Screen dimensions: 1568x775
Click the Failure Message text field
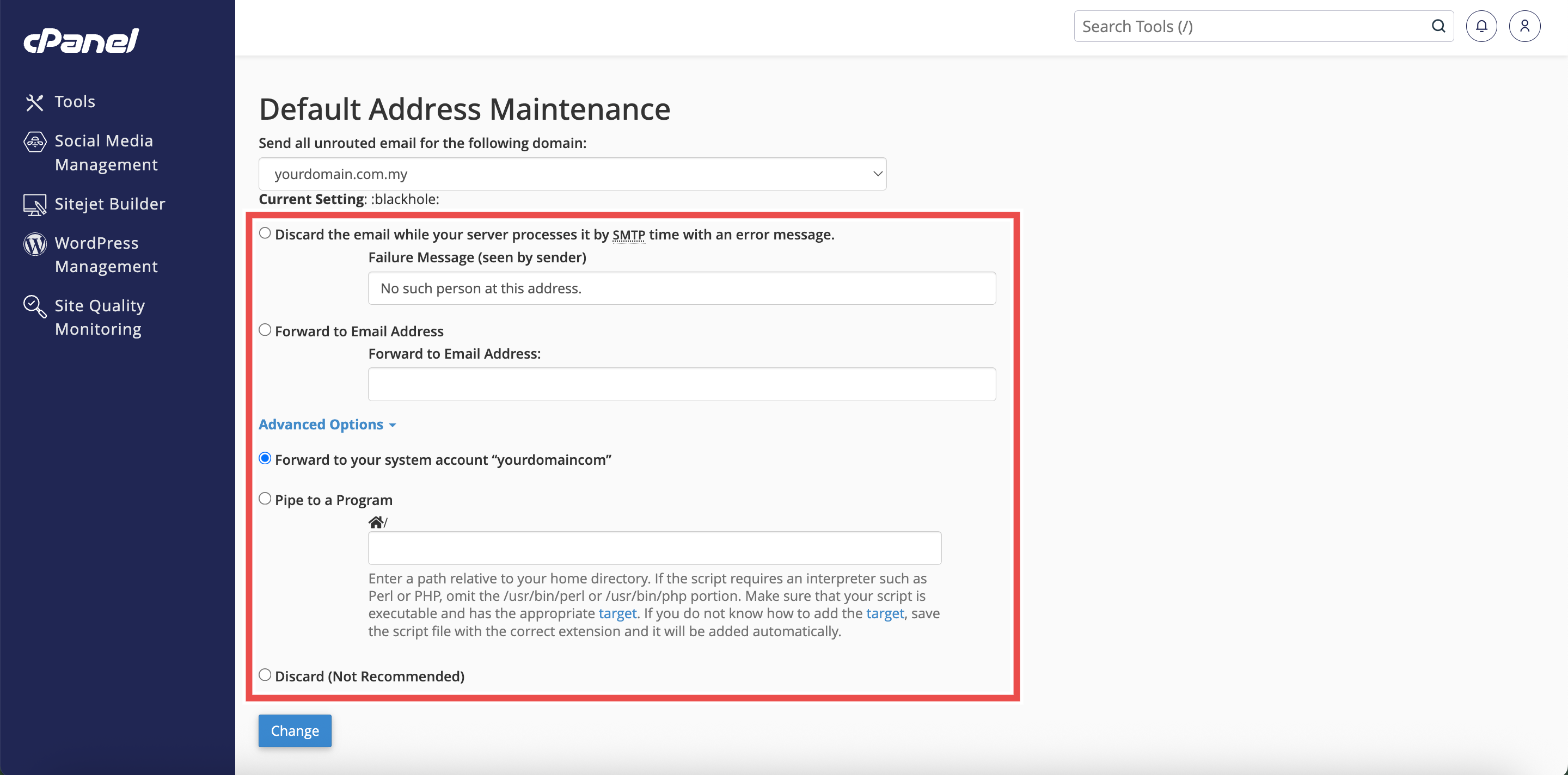(681, 288)
